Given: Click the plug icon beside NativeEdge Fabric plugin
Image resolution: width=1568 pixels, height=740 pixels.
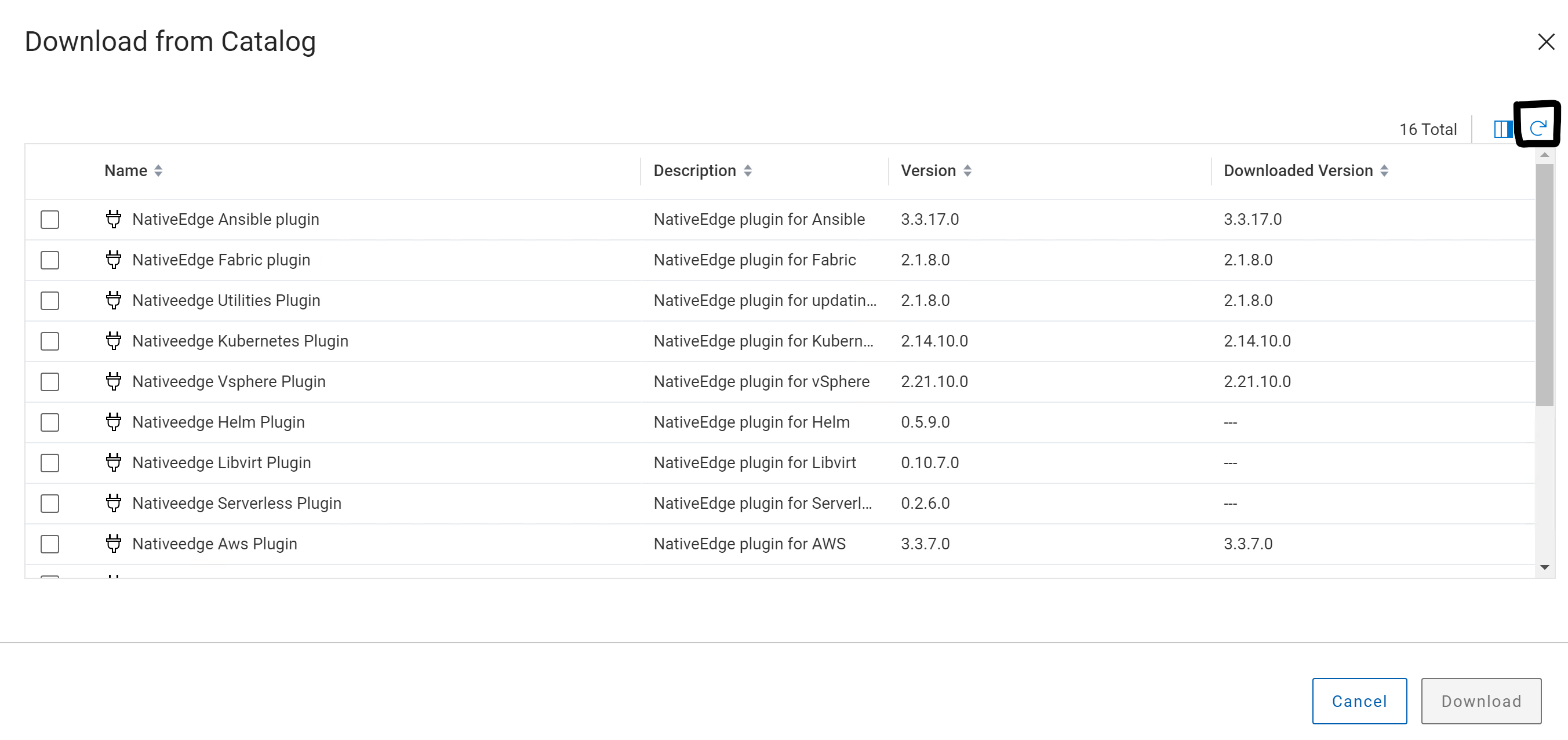Looking at the screenshot, I should coord(113,259).
